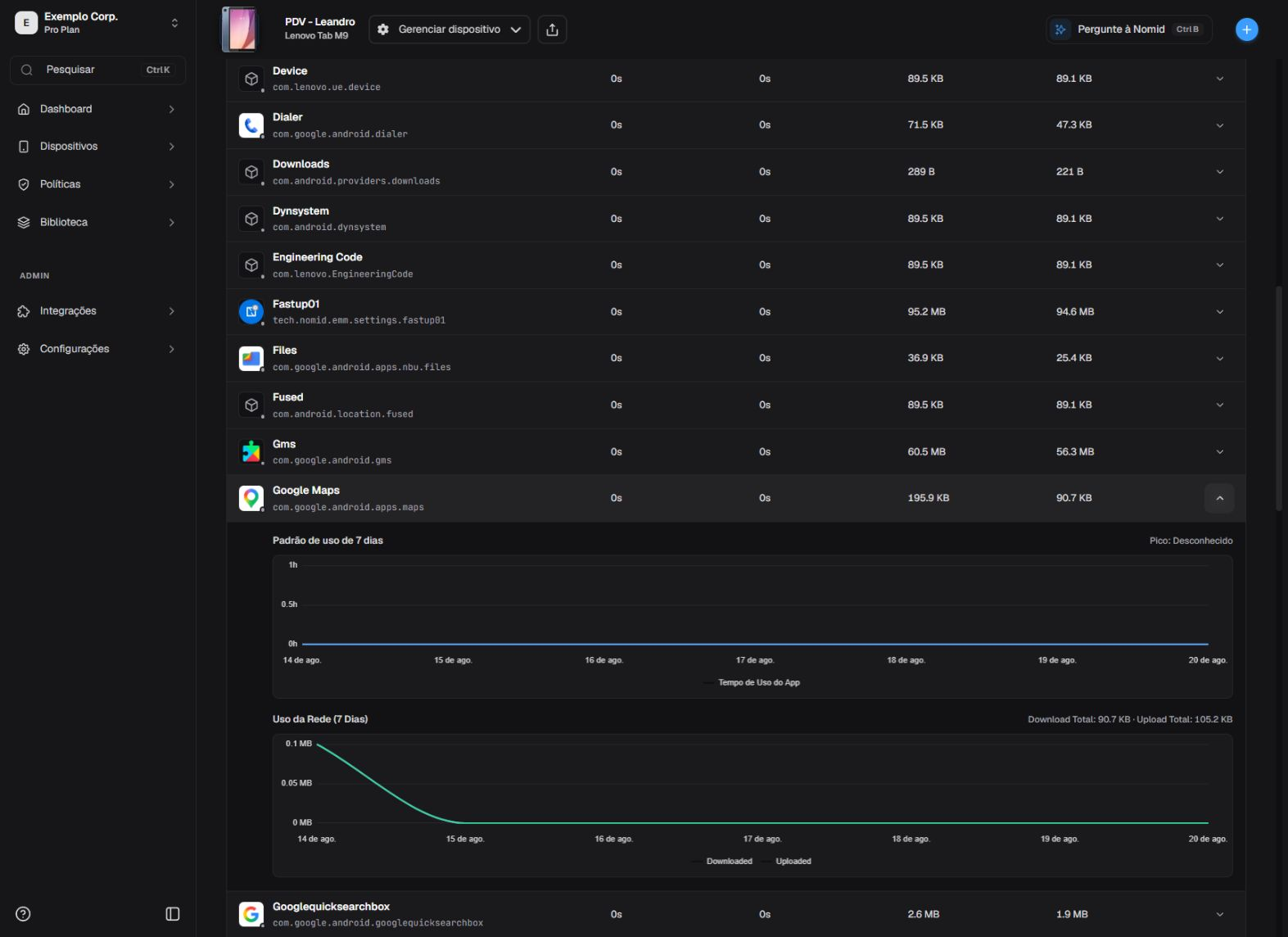Click the Exemplo Corp. E avatar
The height and width of the screenshot is (937, 1288).
click(26, 23)
